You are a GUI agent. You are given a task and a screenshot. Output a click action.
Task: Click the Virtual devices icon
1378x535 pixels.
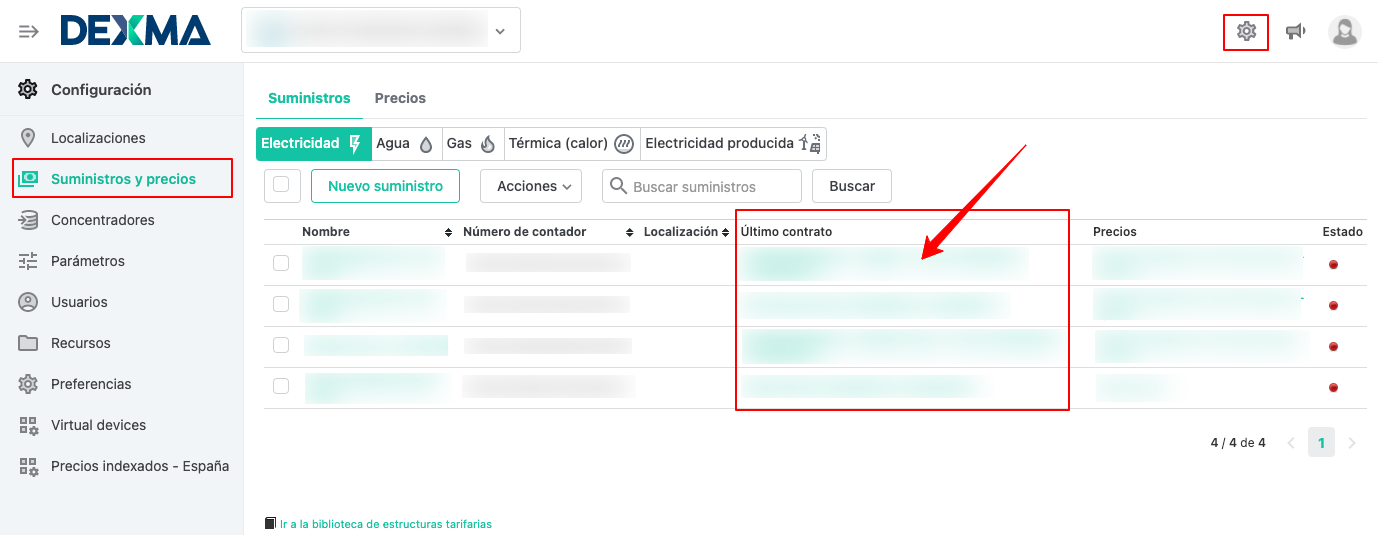[x=28, y=425]
